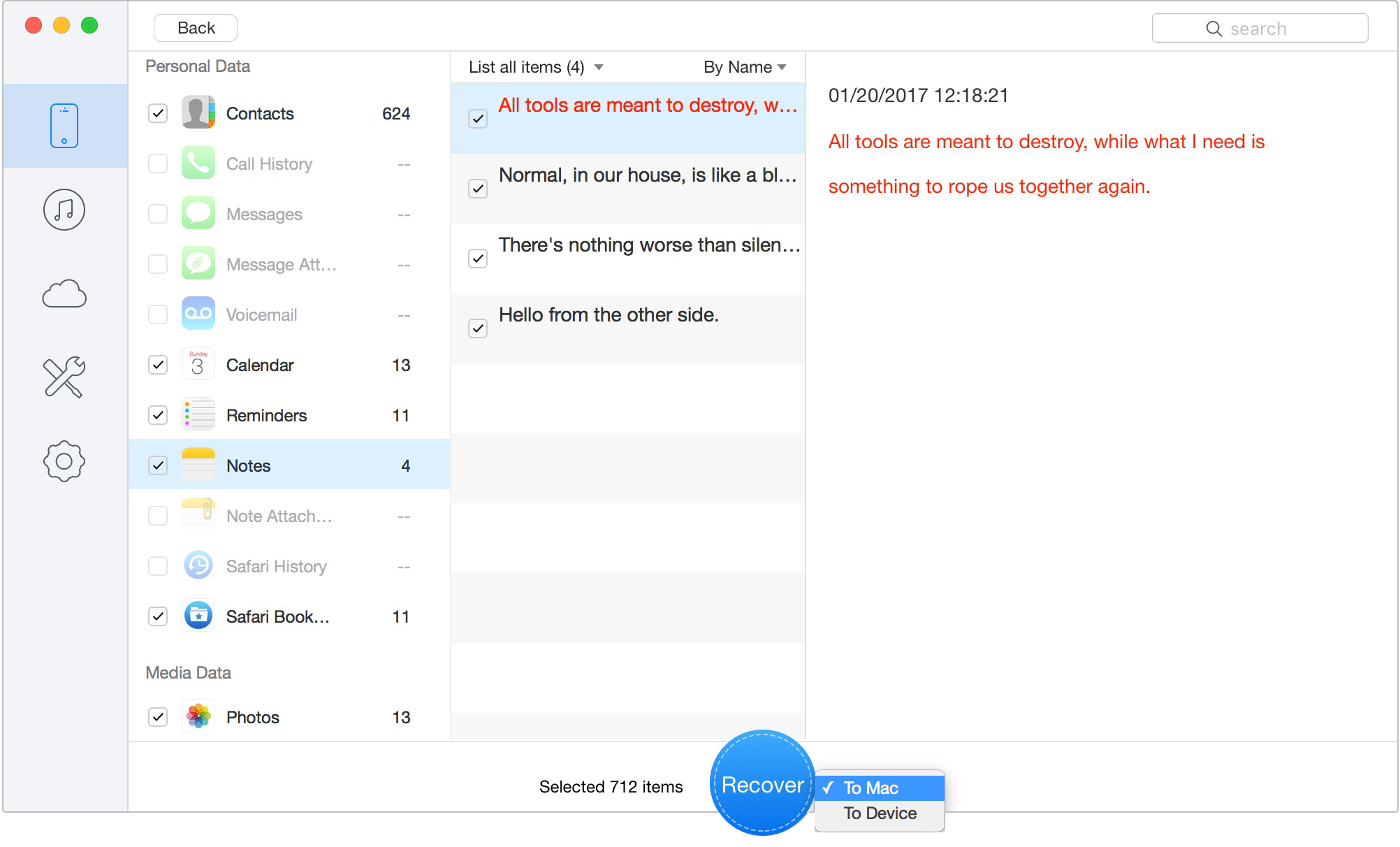Select the Calendar category label

[x=260, y=365]
